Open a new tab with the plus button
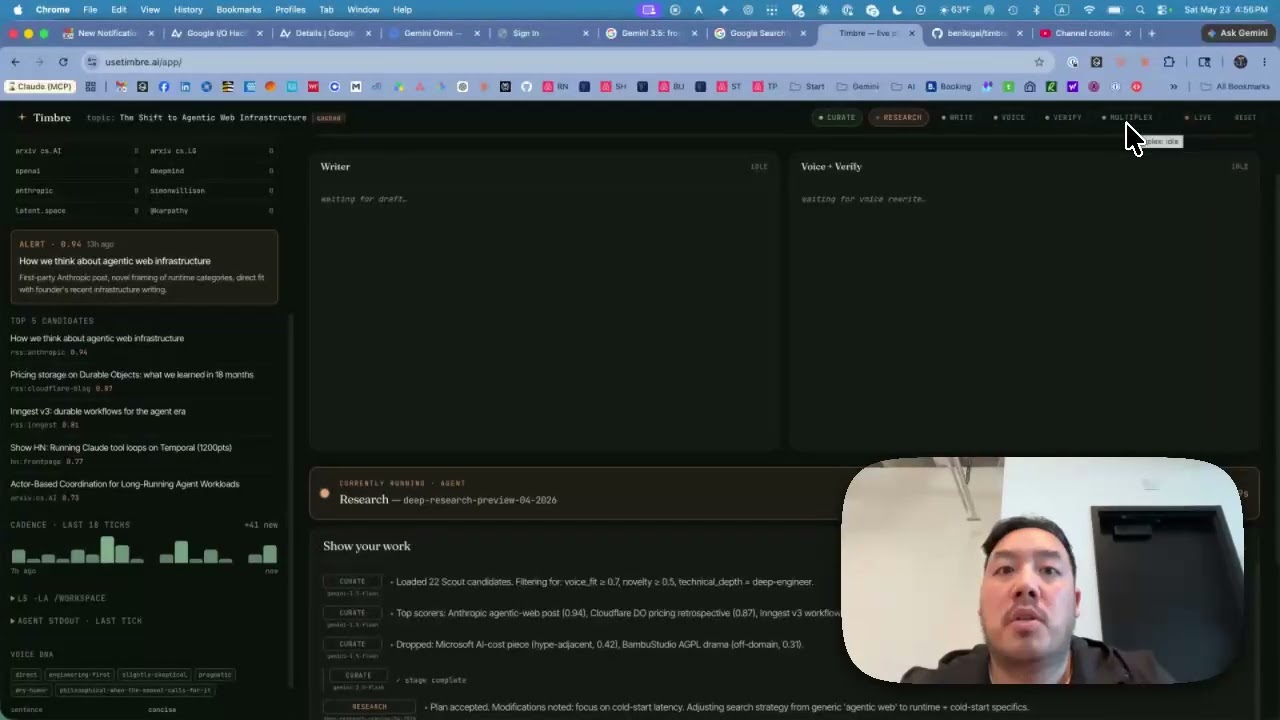Image resolution: width=1280 pixels, height=720 pixels. click(x=1151, y=33)
